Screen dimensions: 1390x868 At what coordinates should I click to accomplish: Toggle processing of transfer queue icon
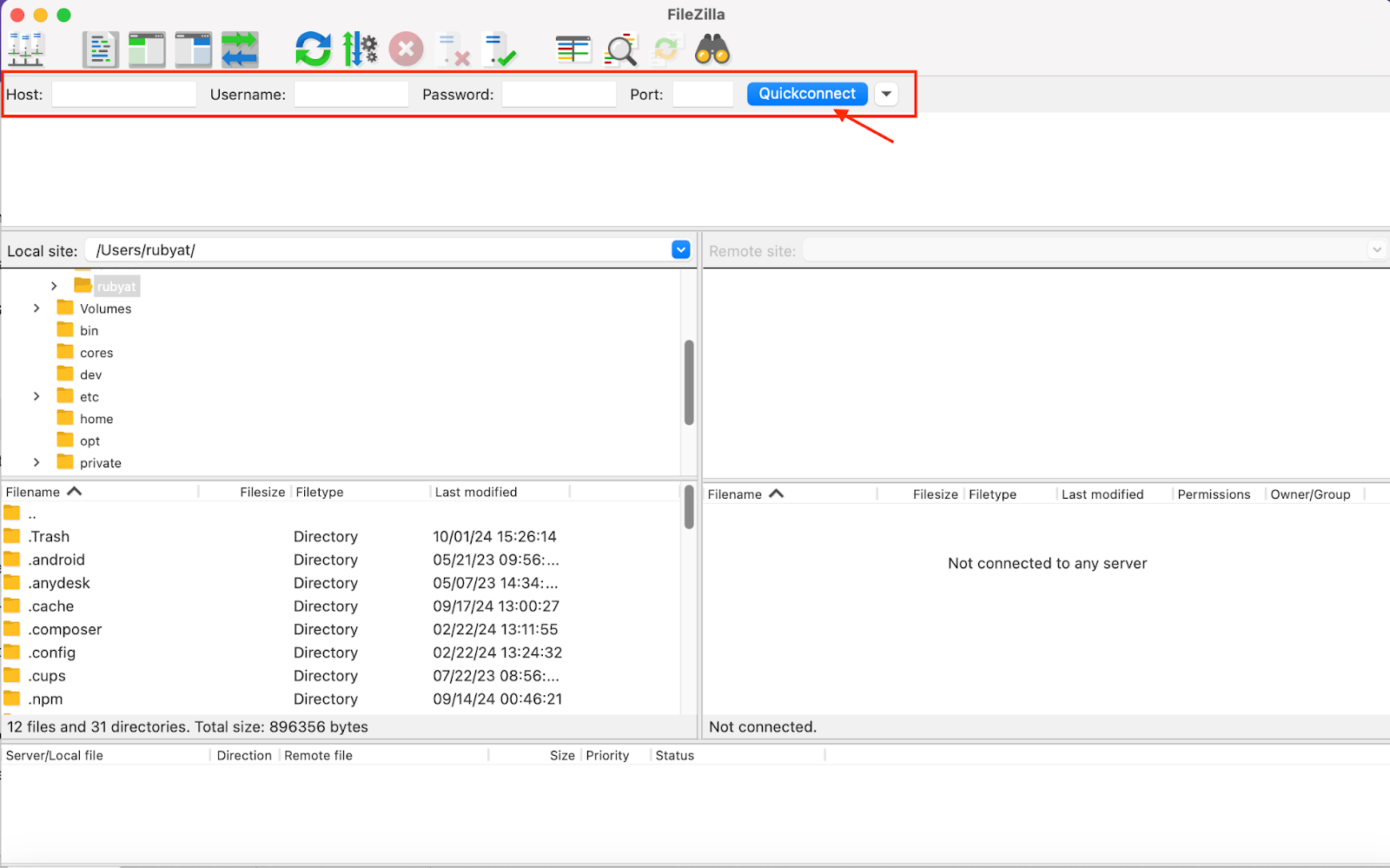(x=360, y=50)
